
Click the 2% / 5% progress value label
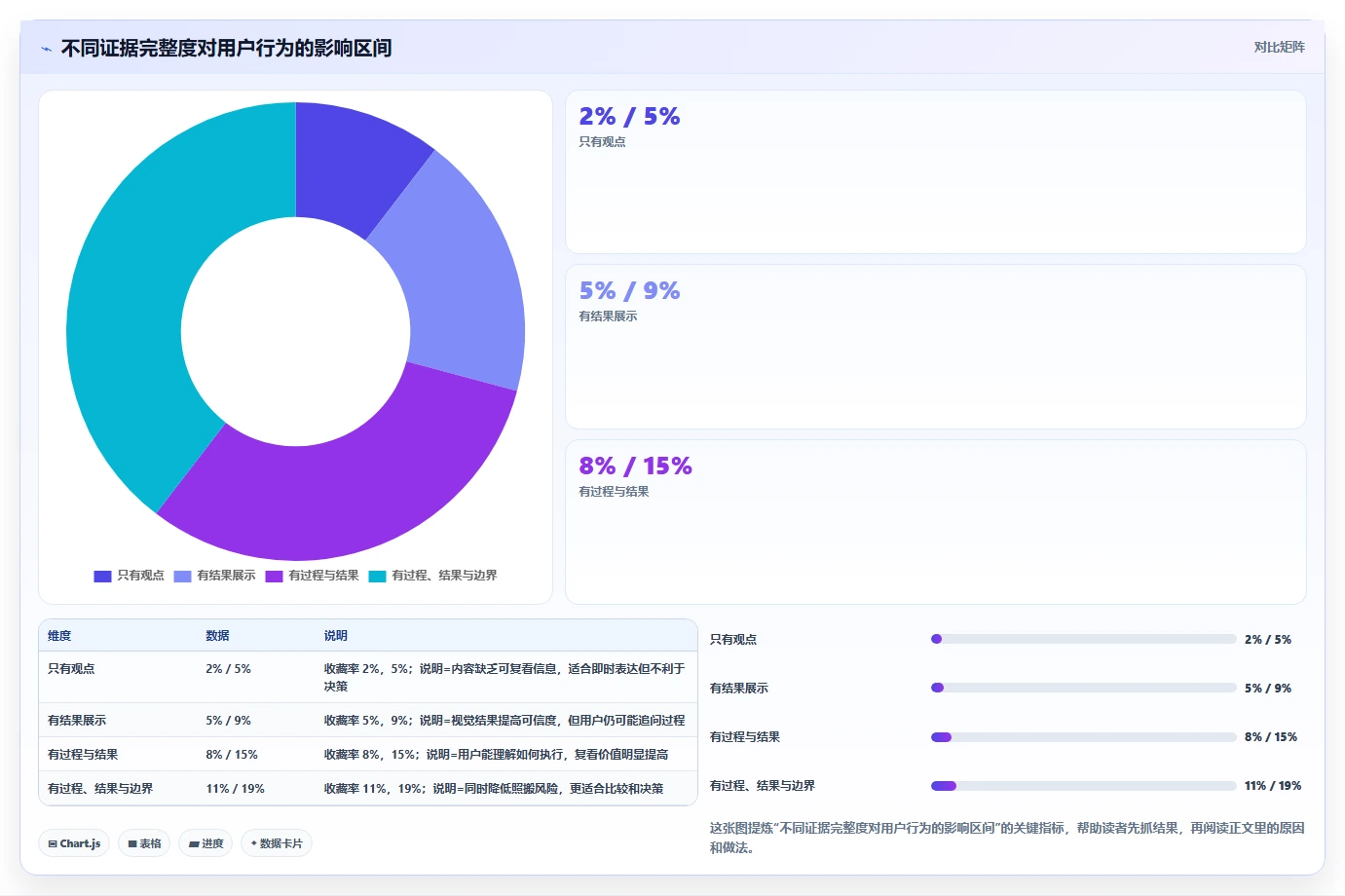pyautogui.click(x=1268, y=640)
